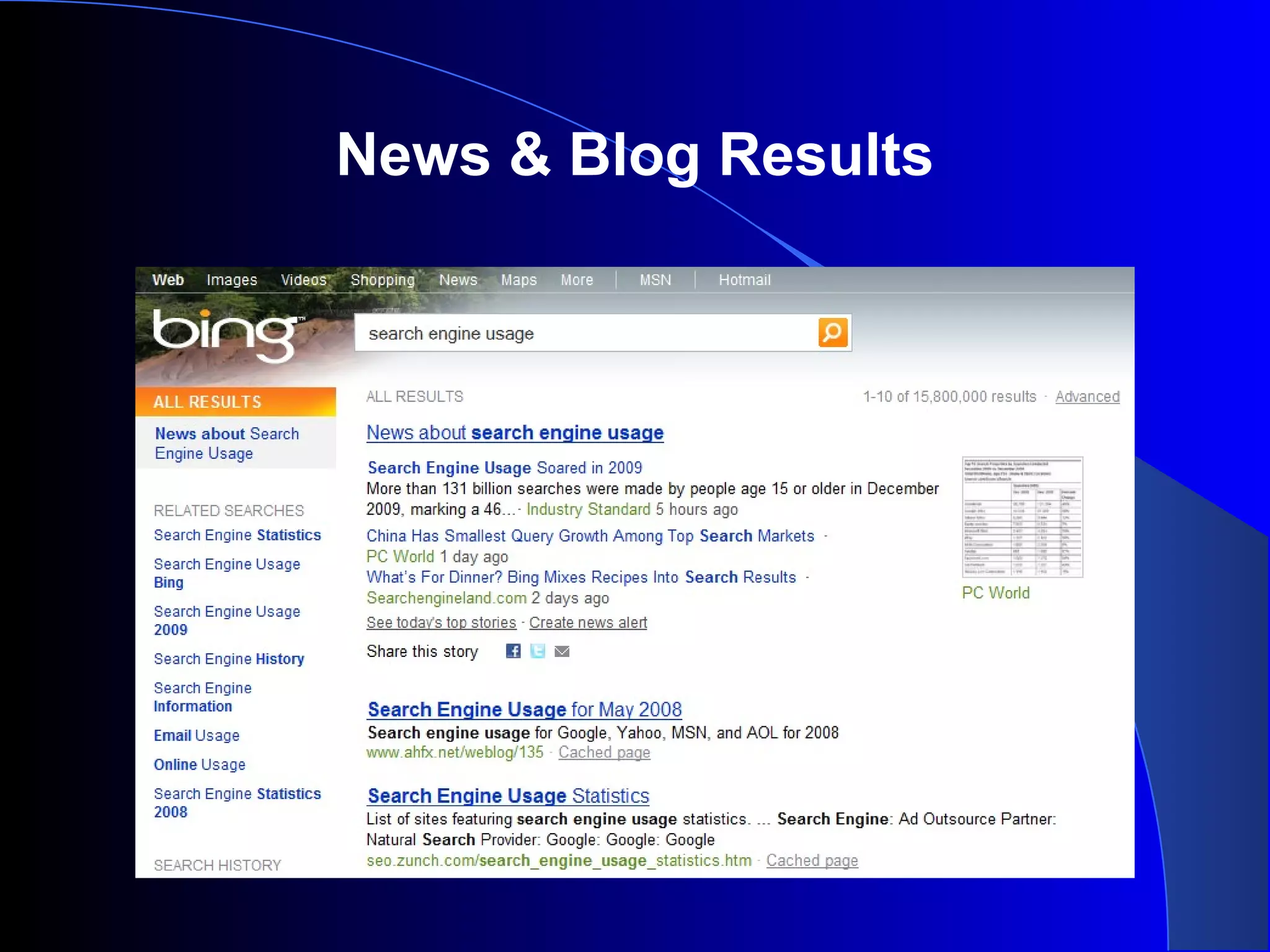Go to the News tab
Image resolution: width=1270 pixels, height=952 pixels.
pos(458,280)
